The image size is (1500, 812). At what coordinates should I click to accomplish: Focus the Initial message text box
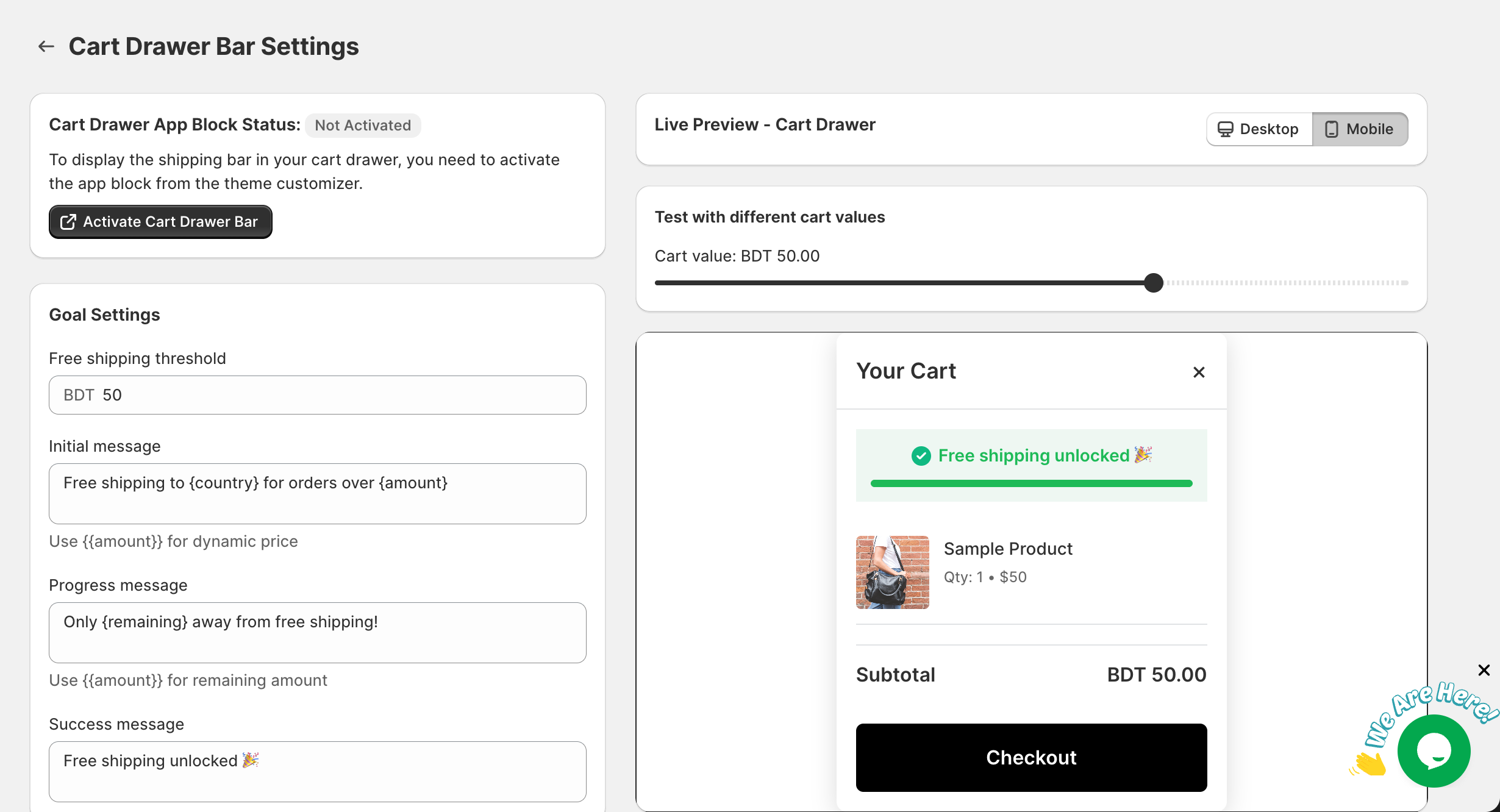pyautogui.click(x=318, y=494)
